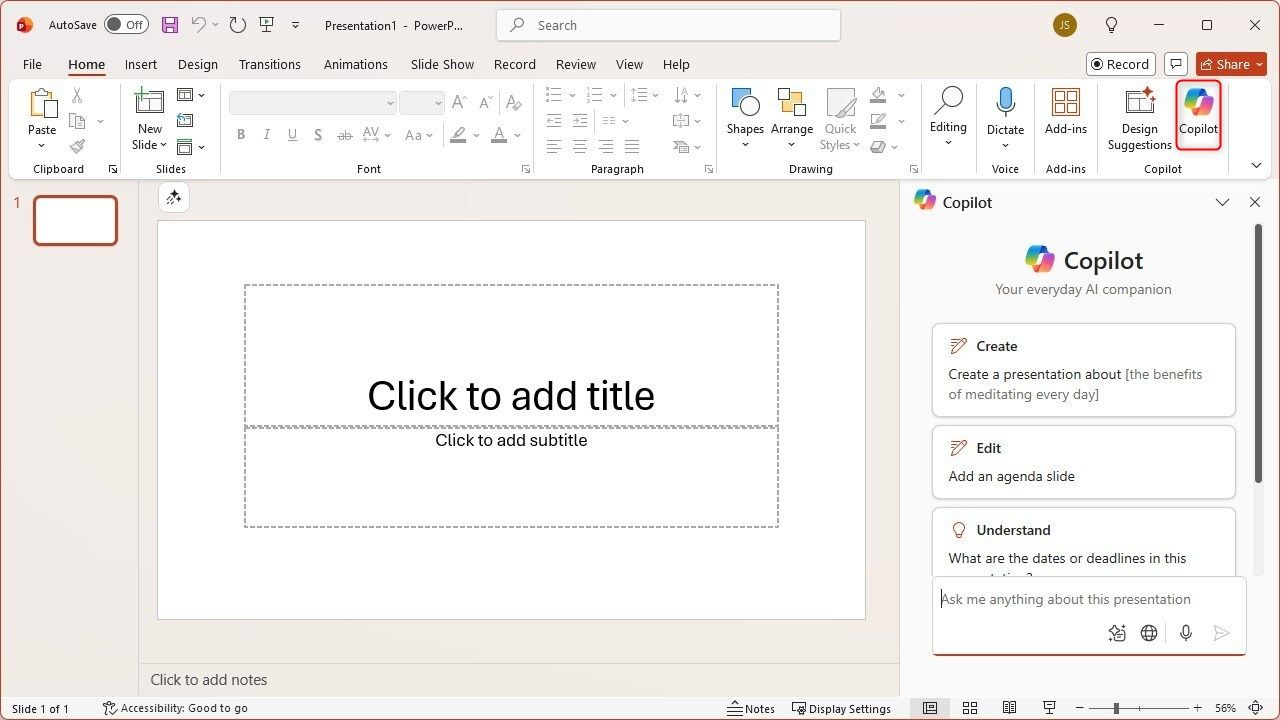
Task: Click the lightbulb icon in the title bar
Action: [1111, 25]
